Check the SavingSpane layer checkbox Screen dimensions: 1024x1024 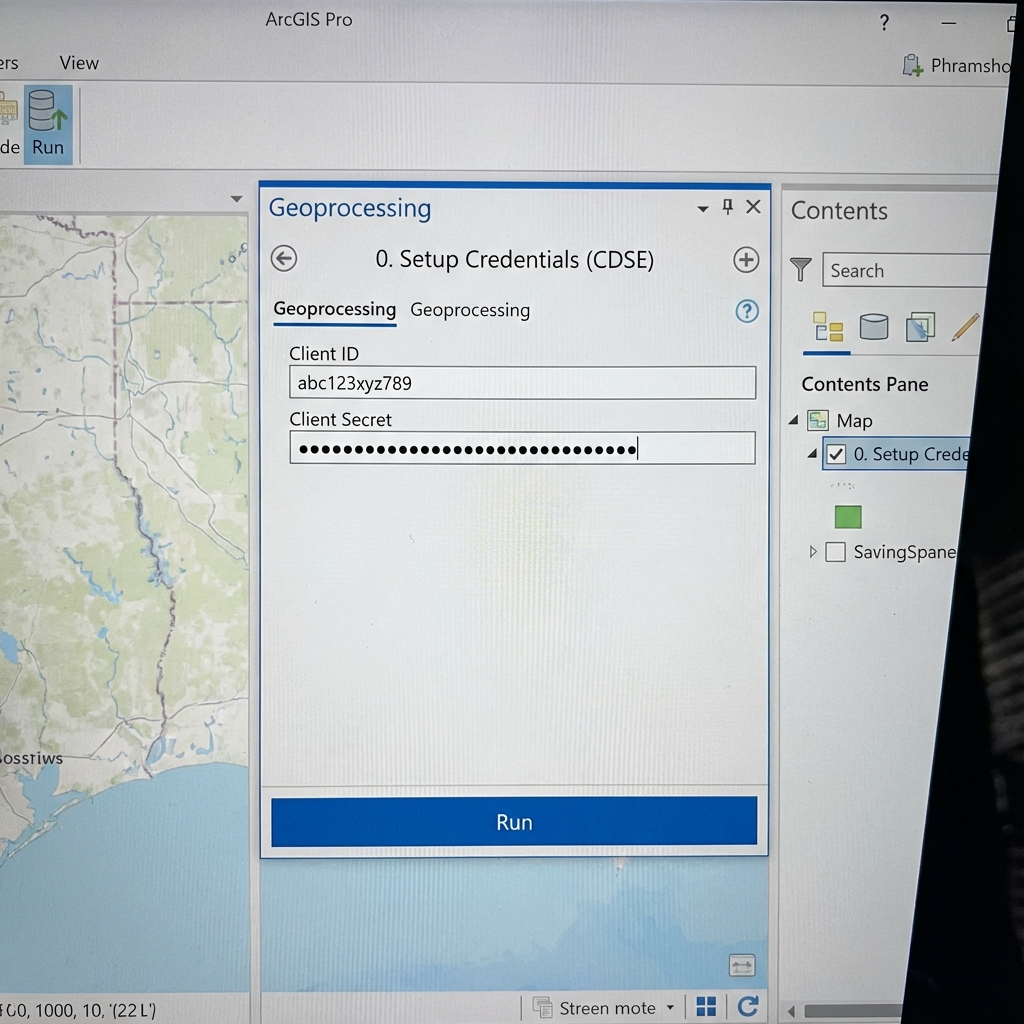(835, 552)
